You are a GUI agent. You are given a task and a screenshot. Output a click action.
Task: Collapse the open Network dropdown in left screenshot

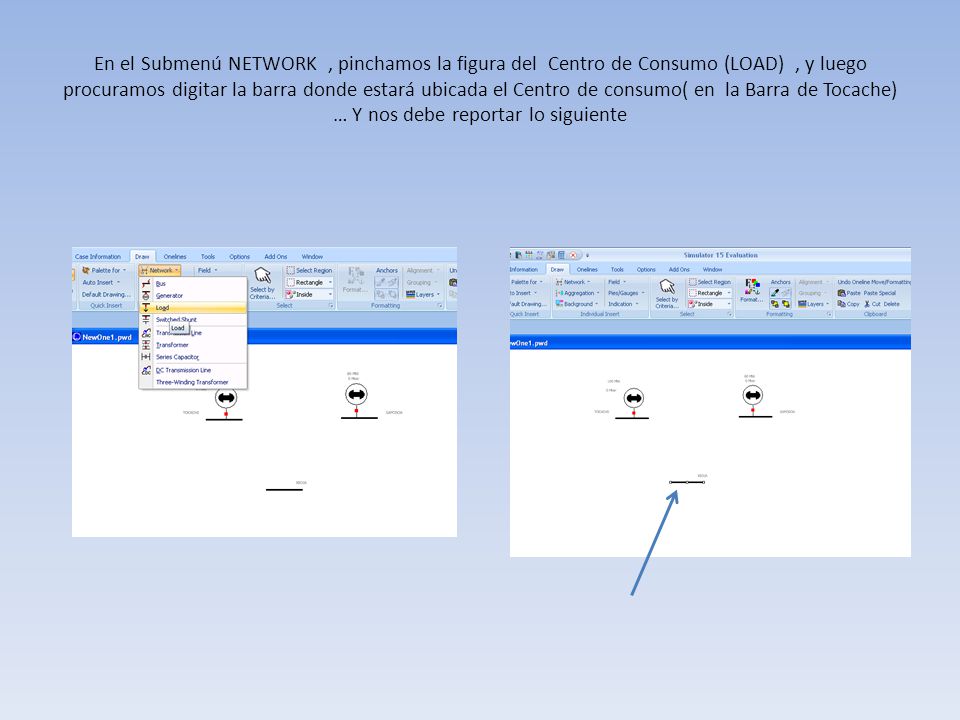click(160, 270)
